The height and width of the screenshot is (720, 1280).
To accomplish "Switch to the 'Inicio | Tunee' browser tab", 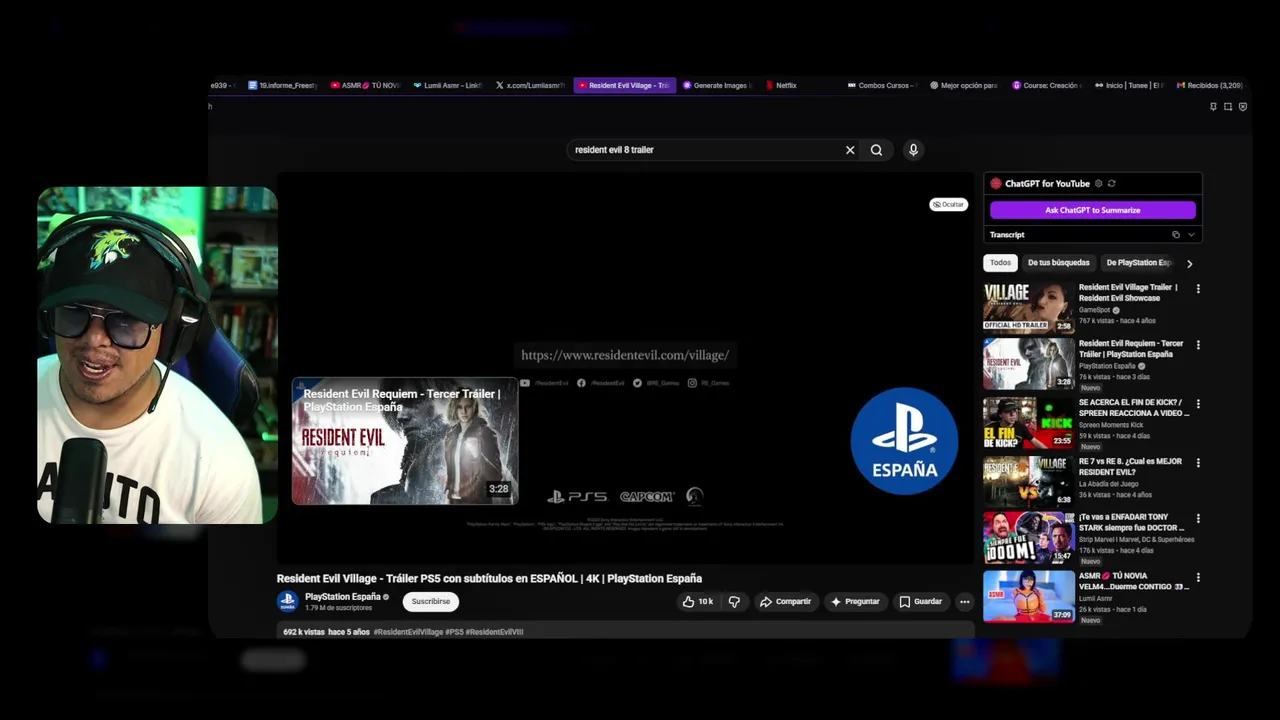I will (x=1129, y=86).
